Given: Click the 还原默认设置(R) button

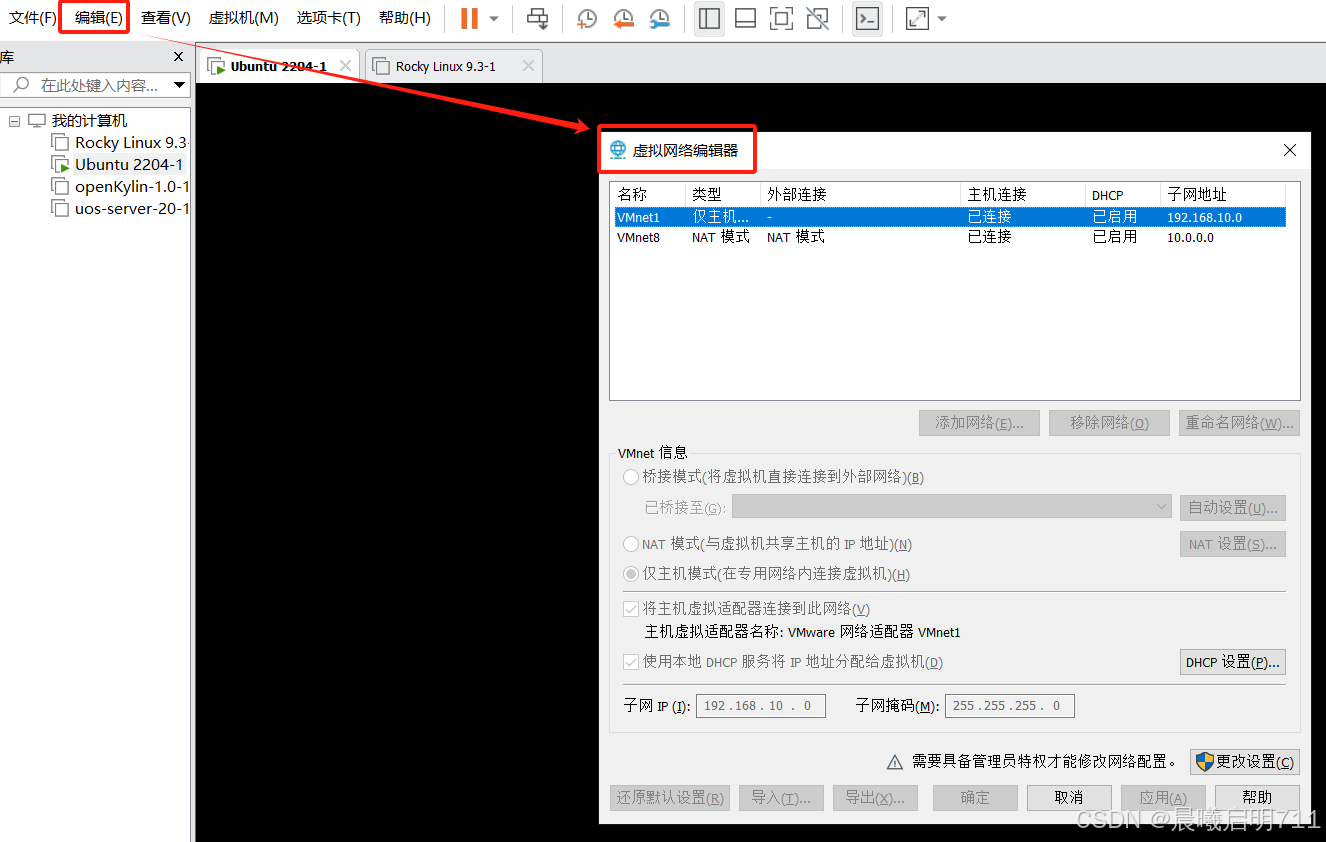Looking at the screenshot, I should click(x=670, y=798).
